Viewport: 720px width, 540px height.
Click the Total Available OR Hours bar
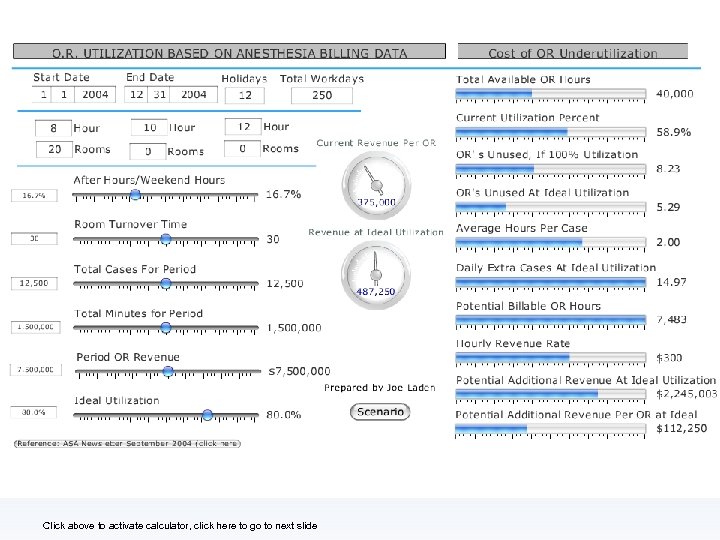551,95
